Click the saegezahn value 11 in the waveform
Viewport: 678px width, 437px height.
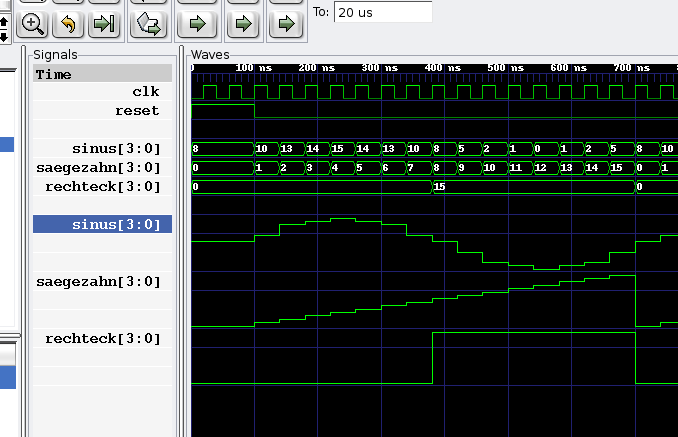515,168
